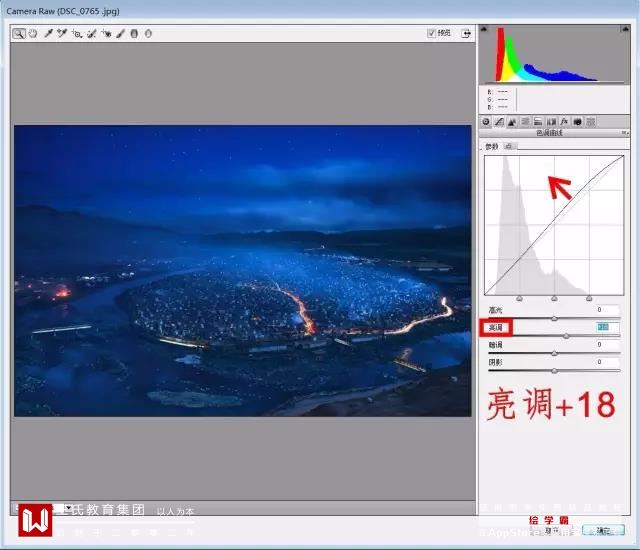Open the Detail panel tab
The height and width of the screenshot is (550, 640).
point(512,122)
